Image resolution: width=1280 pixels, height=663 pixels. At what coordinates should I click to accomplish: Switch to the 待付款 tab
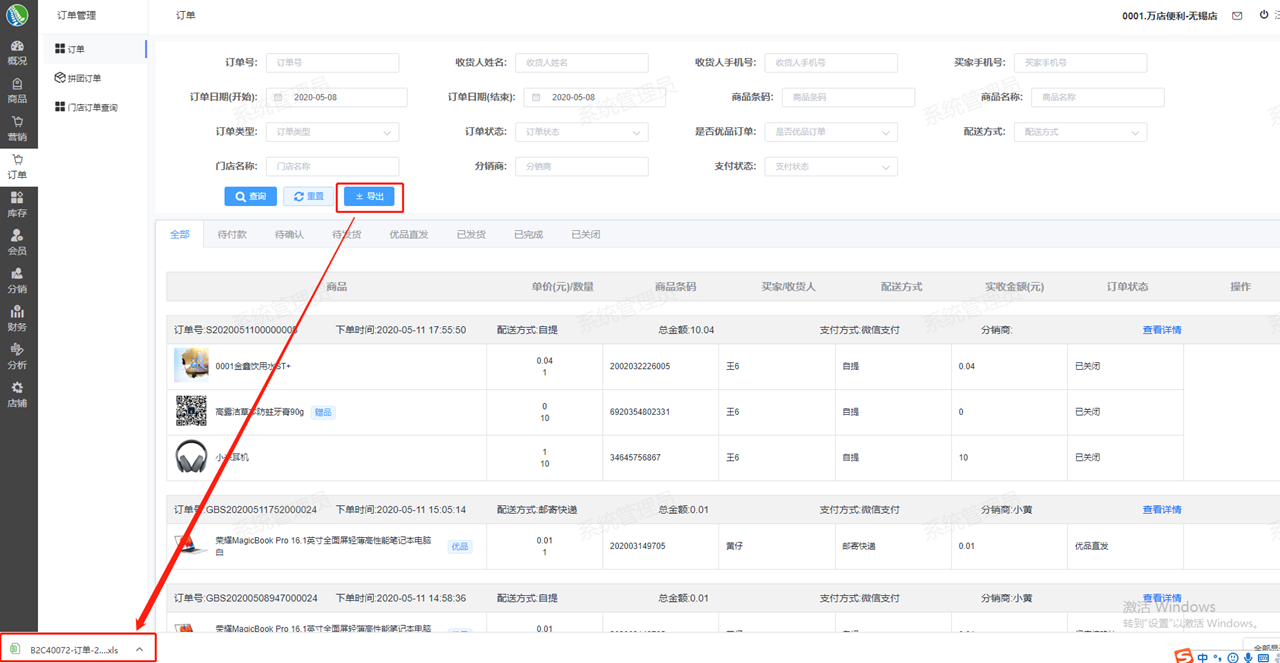[x=232, y=235]
